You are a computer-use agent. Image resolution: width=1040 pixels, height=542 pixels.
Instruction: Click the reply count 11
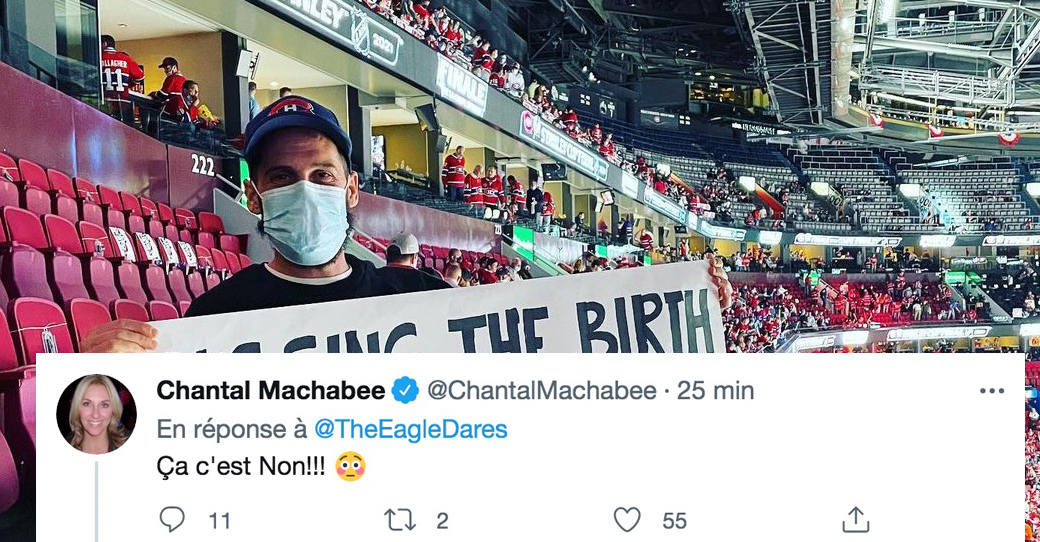220,521
